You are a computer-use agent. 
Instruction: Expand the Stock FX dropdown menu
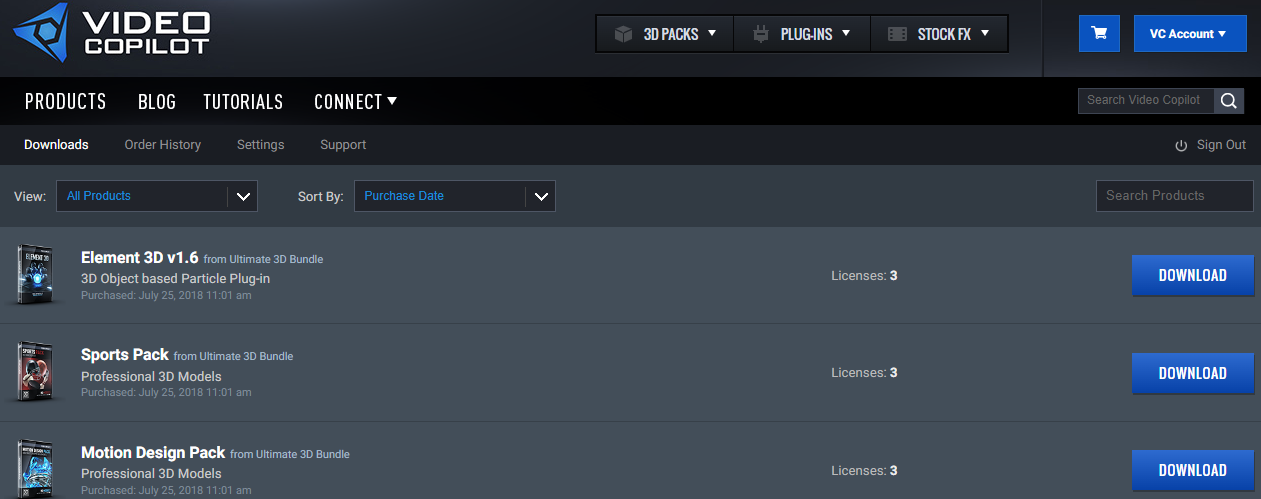click(939, 34)
